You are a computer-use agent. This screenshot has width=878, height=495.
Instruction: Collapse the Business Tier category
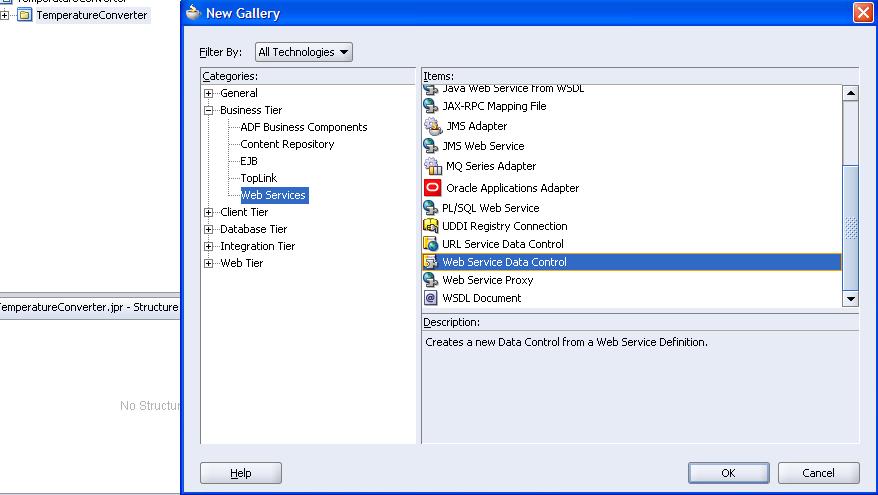208,110
